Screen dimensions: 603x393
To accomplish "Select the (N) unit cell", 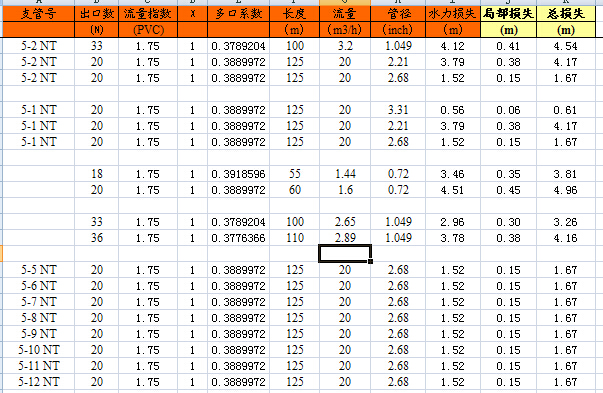I will (x=97, y=30).
